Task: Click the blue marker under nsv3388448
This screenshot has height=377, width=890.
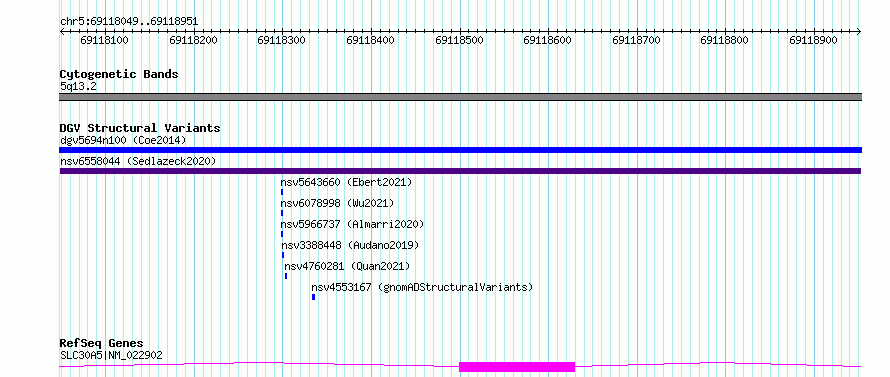Action: click(283, 255)
